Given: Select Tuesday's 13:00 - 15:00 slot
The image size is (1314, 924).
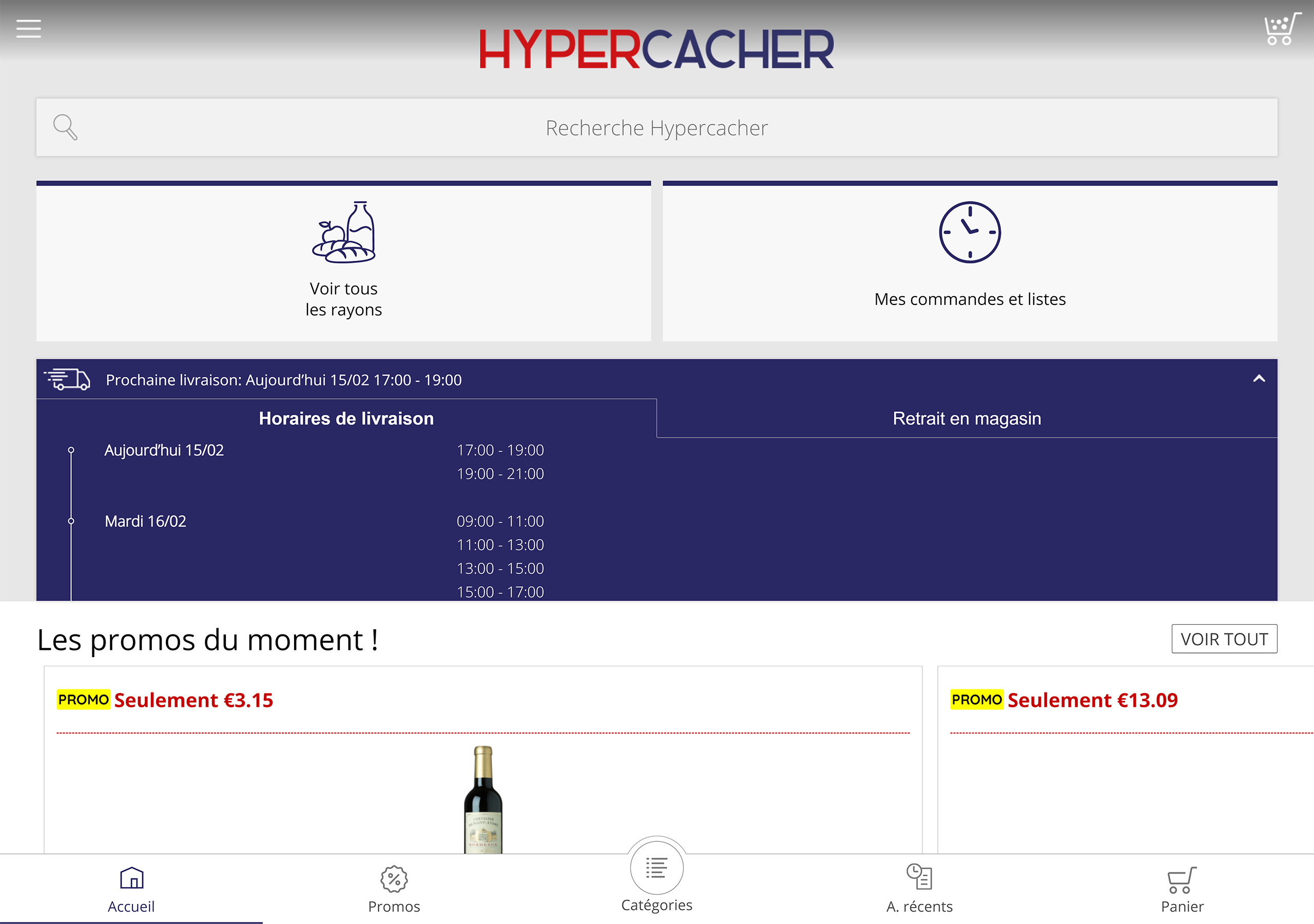Looking at the screenshot, I should pyautogui.click(x=500, y=568).
